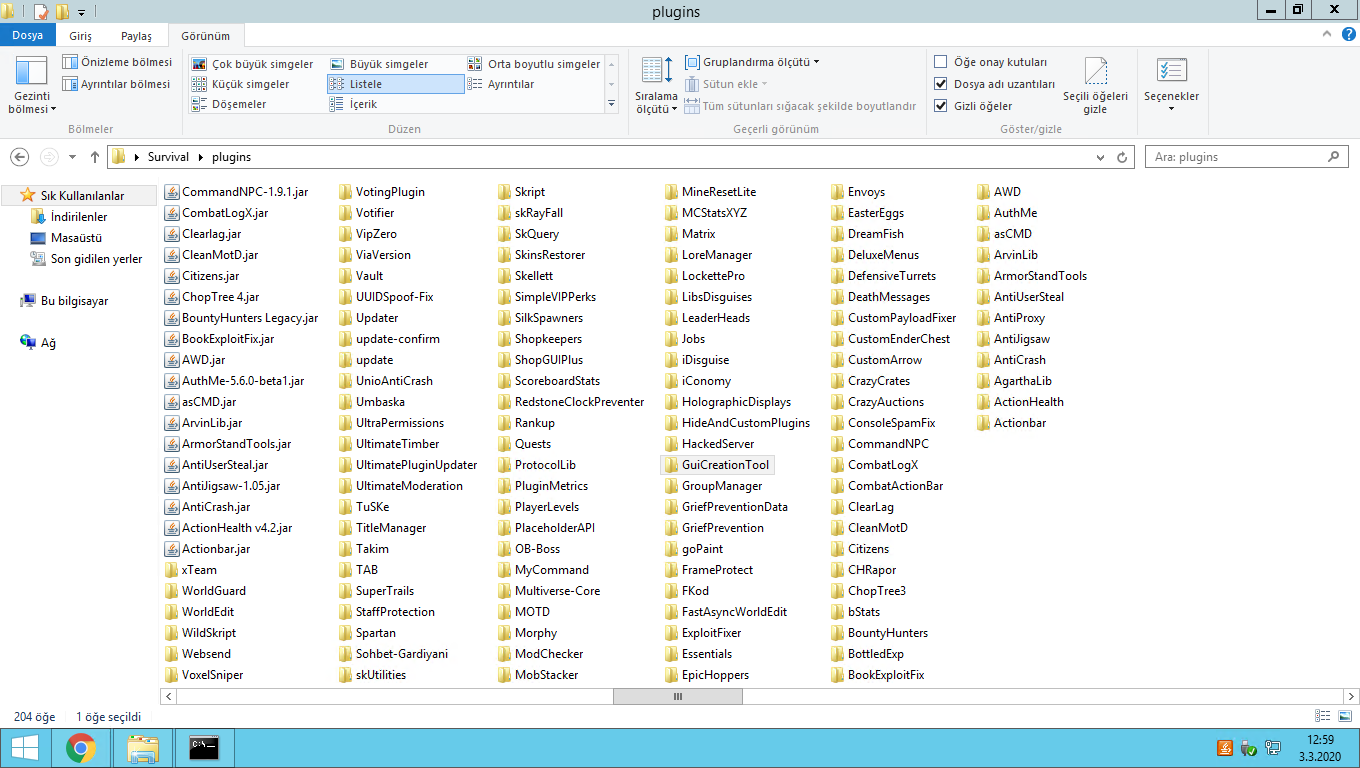This screenshot has height=768, width=1360.
Task: Open the Dosya file menu tab
Action: coord(28,36)
